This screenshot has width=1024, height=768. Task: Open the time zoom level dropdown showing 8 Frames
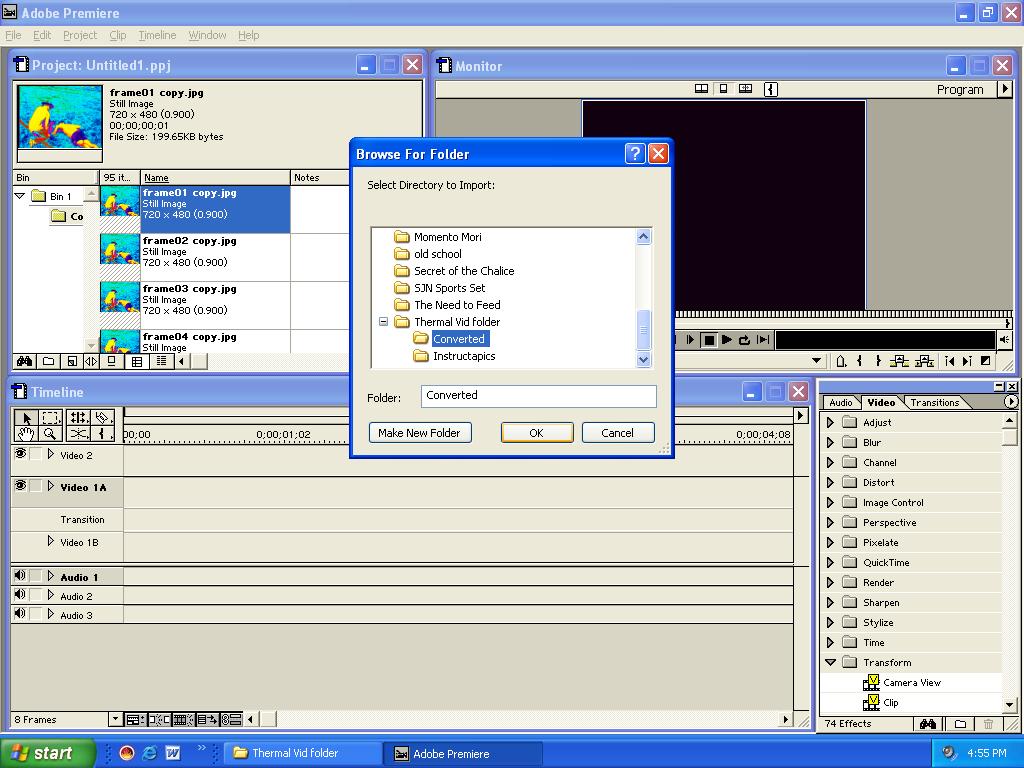click(116, 719)
